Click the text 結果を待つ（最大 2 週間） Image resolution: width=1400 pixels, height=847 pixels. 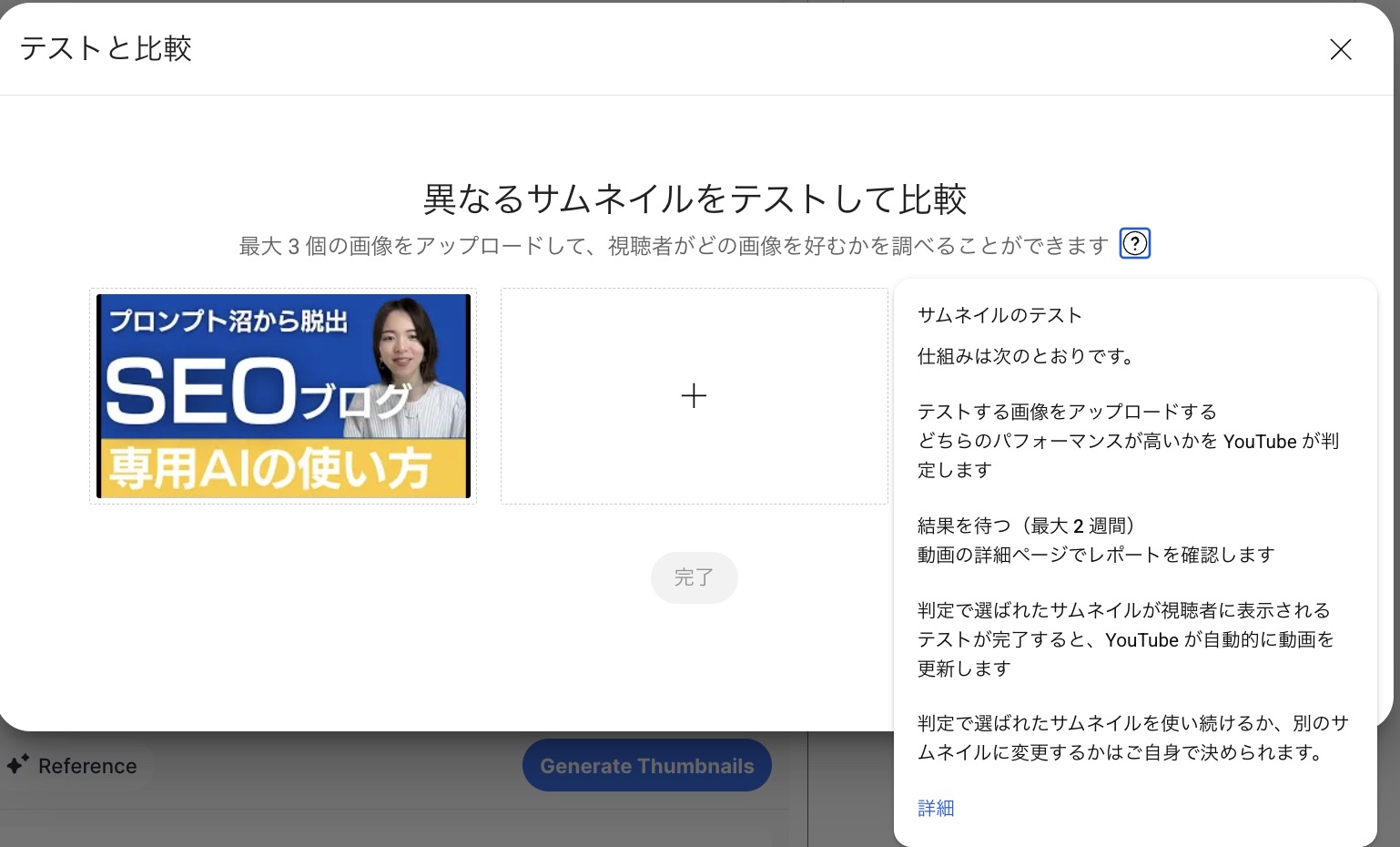click(1027, 526)
